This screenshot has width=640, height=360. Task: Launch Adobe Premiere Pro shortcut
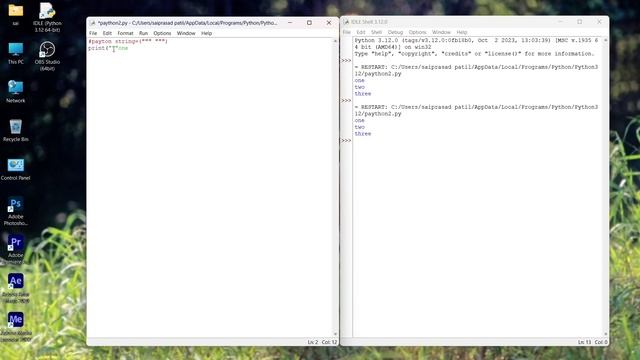coord(16,249)
